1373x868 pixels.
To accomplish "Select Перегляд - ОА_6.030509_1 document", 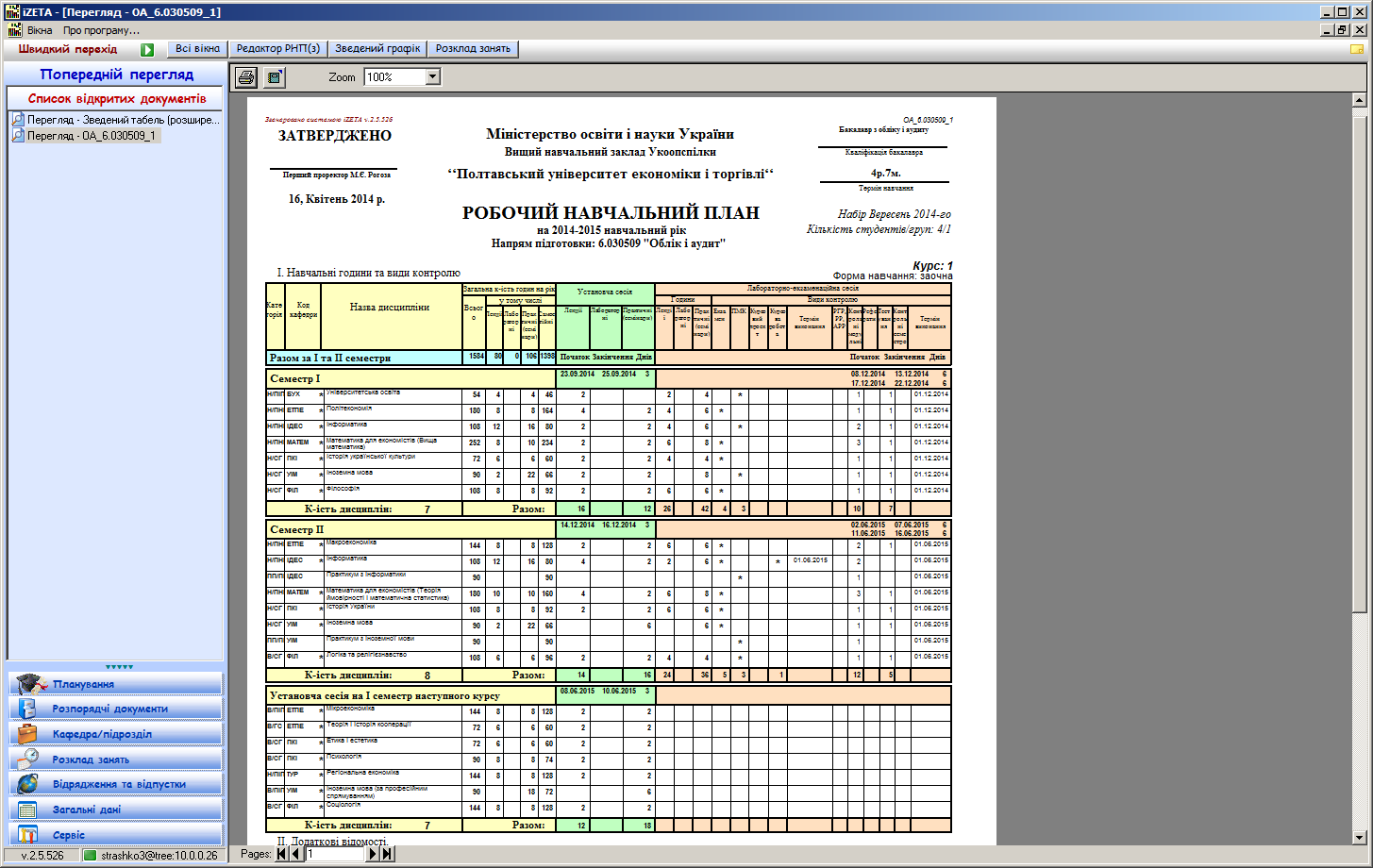I will click(86, 136).
